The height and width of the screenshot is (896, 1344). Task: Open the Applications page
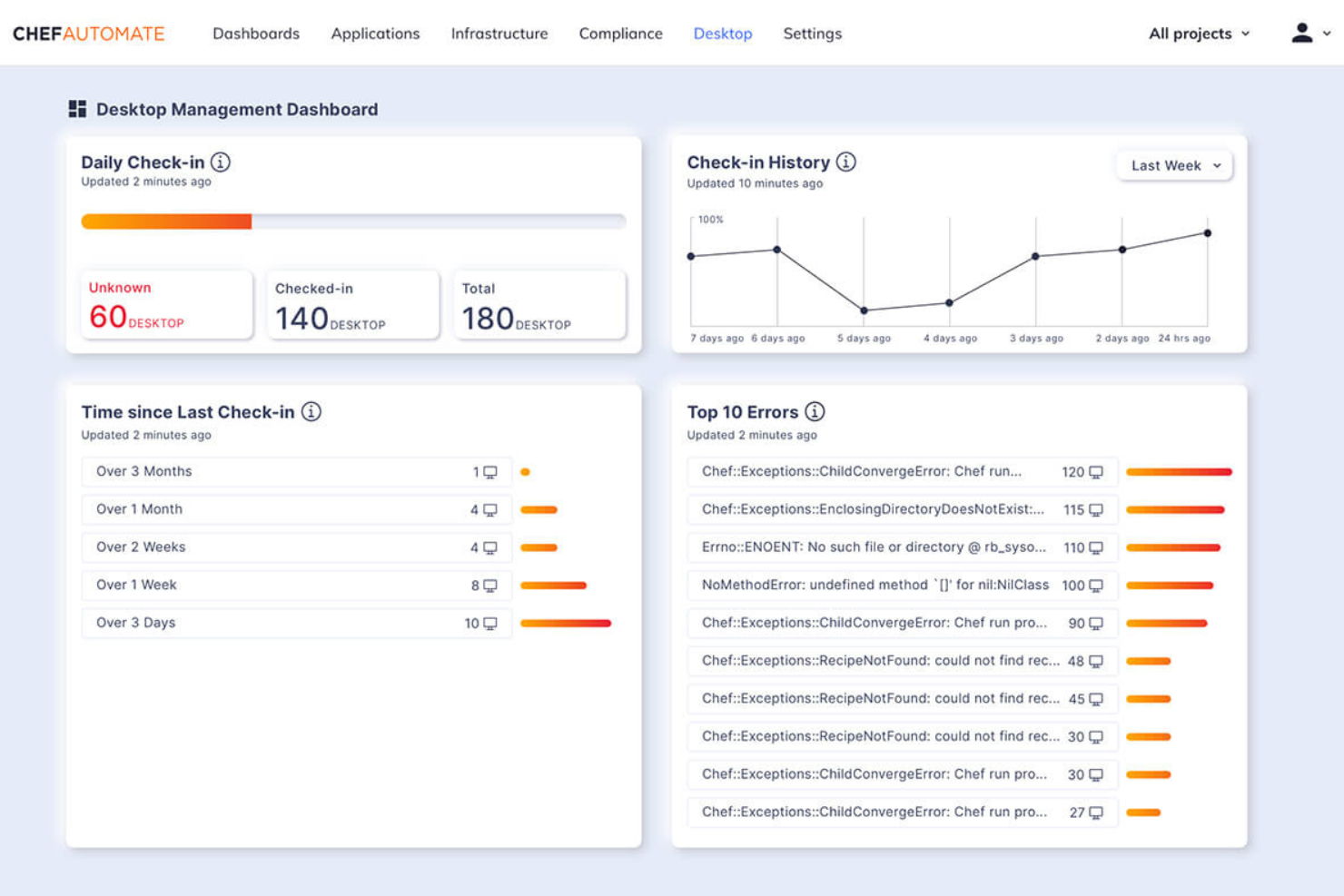(x=375, y=34)
